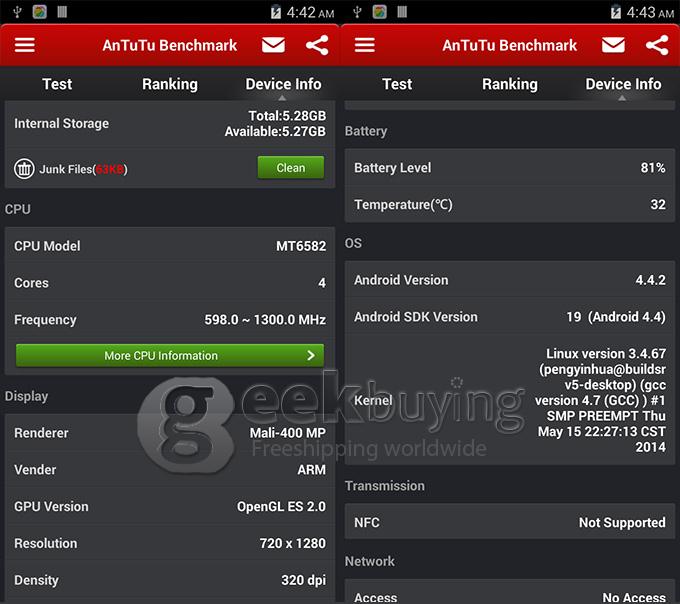Tap colorful app notification icon in right status bar

coord(379,12)
